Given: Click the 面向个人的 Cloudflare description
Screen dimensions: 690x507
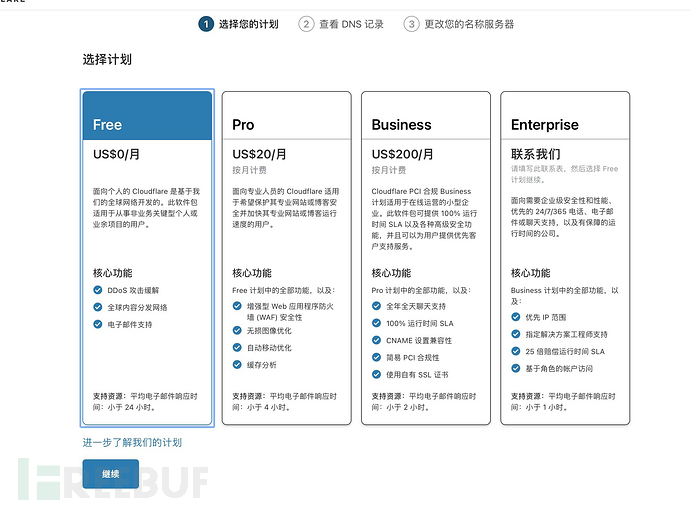Looking at the screenshot, I should click(x=146, y=208).
